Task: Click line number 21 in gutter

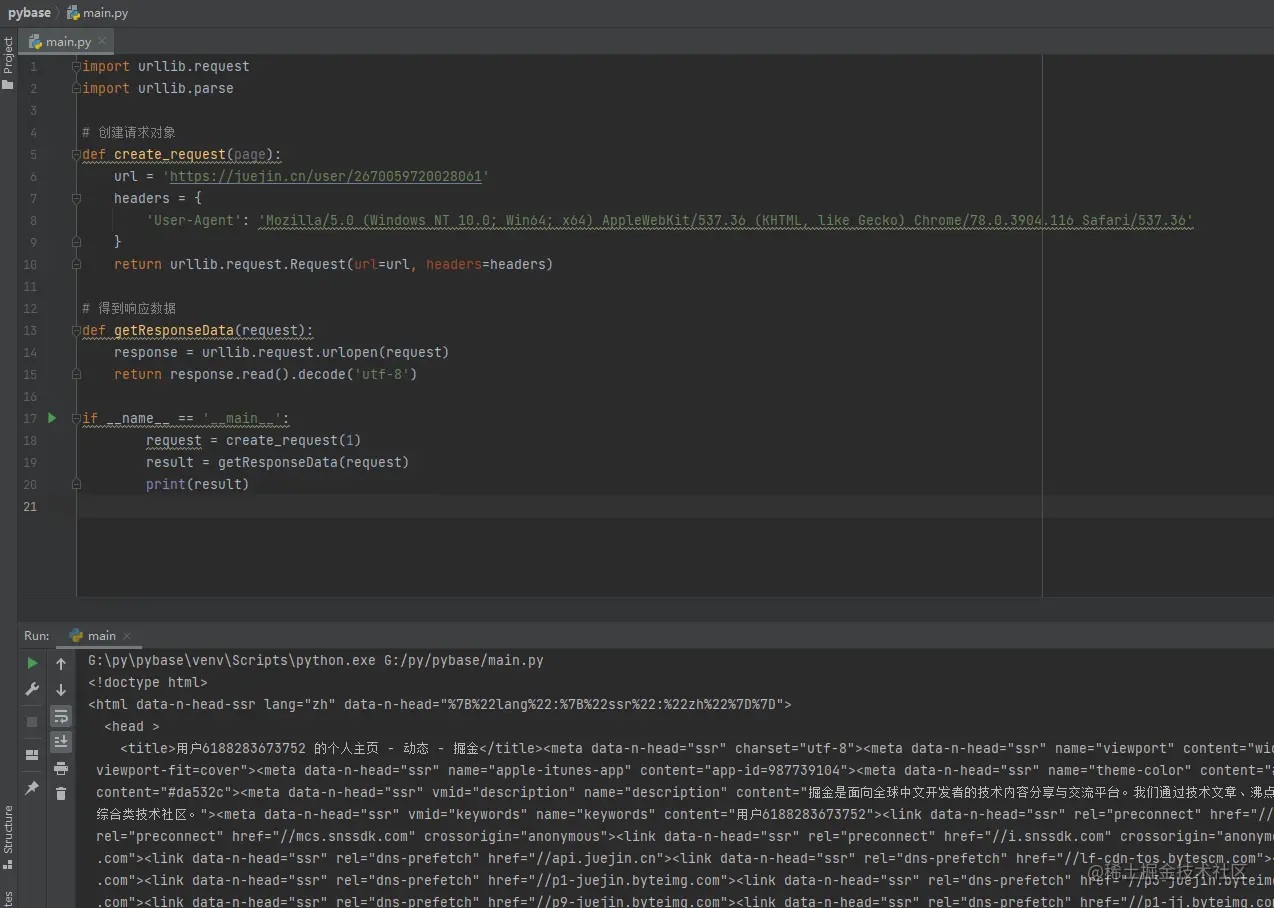Action: coord(30,506)
